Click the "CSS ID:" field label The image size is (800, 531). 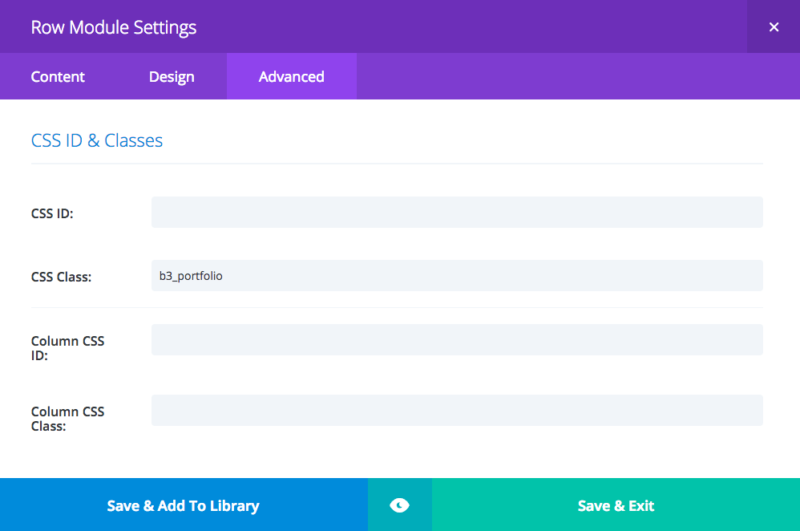click(53, 213)
